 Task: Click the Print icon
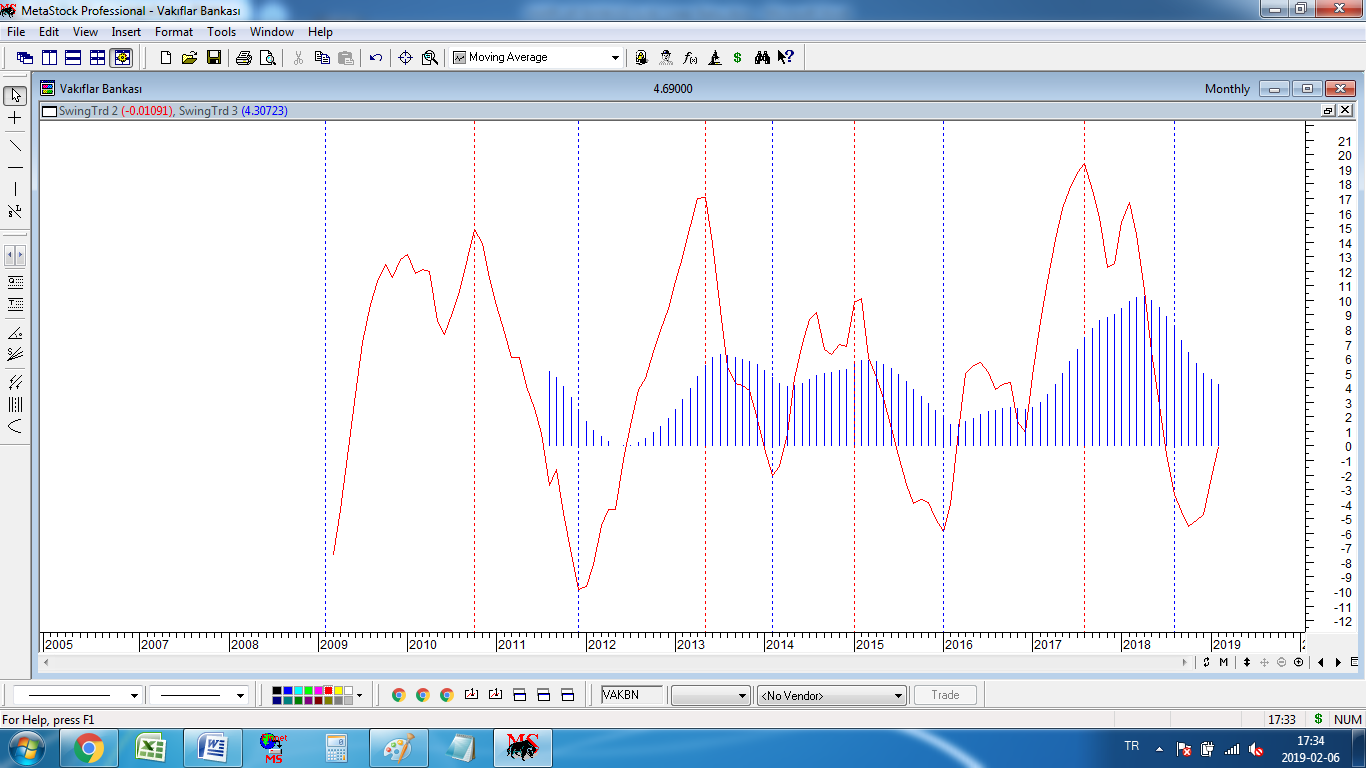point(244,58)
